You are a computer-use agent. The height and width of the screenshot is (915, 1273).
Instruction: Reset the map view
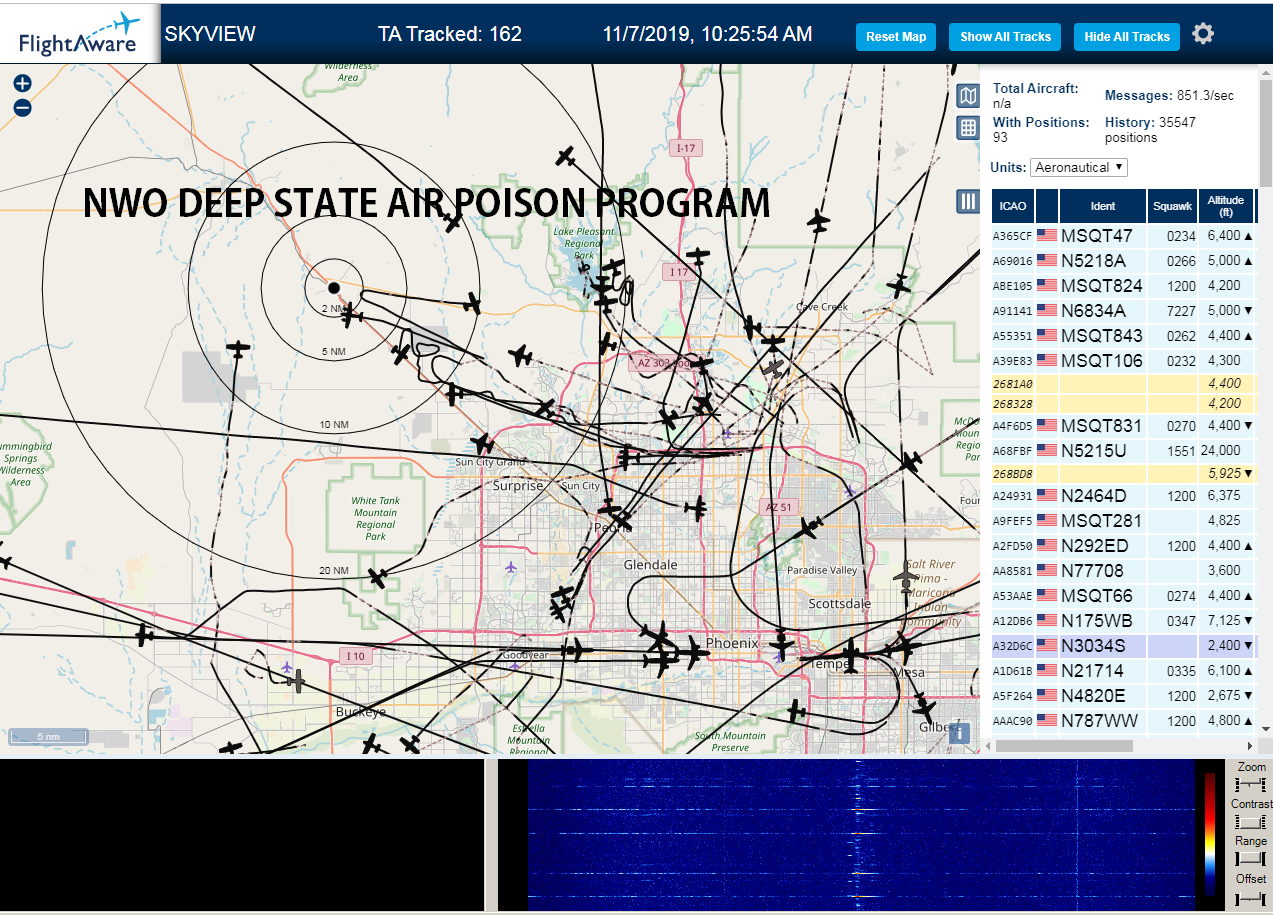point(896,37)
